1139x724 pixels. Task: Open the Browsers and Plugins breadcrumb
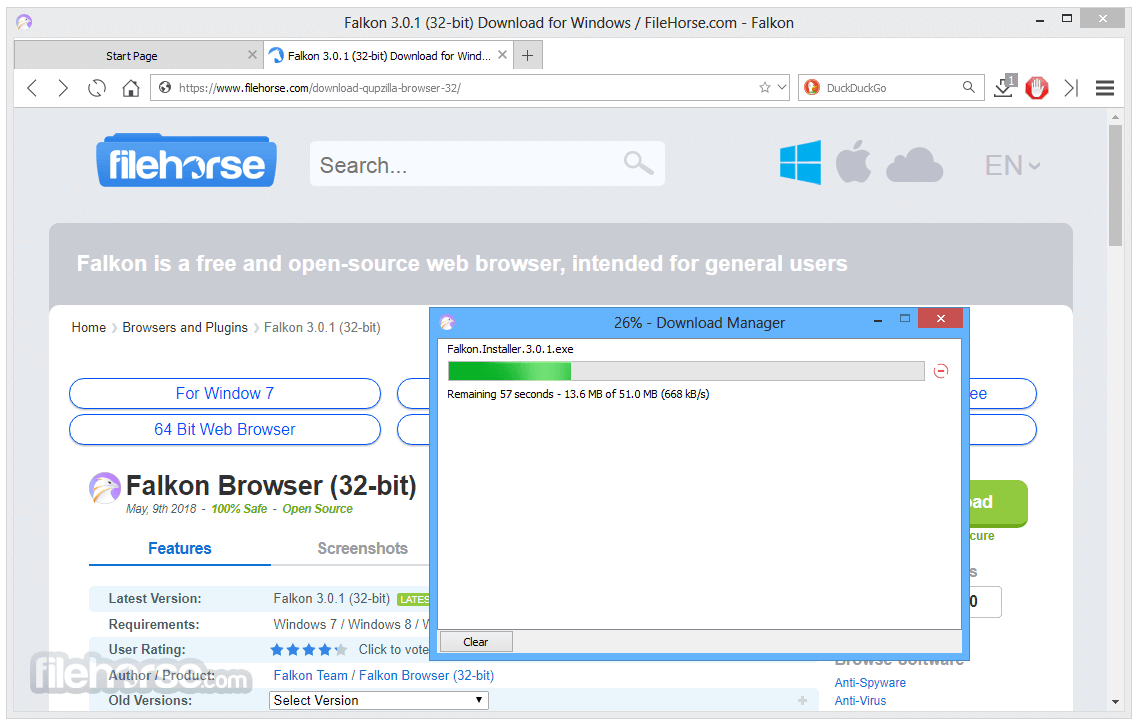pos(185,328)
